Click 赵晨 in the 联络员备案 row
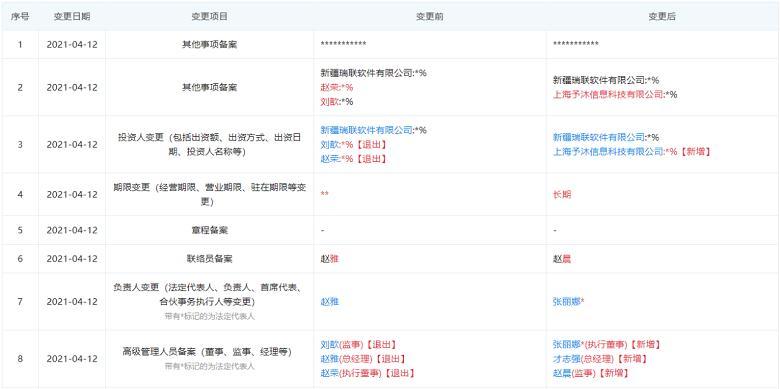This screenshot has height=389, width=780. click(562, 259)
